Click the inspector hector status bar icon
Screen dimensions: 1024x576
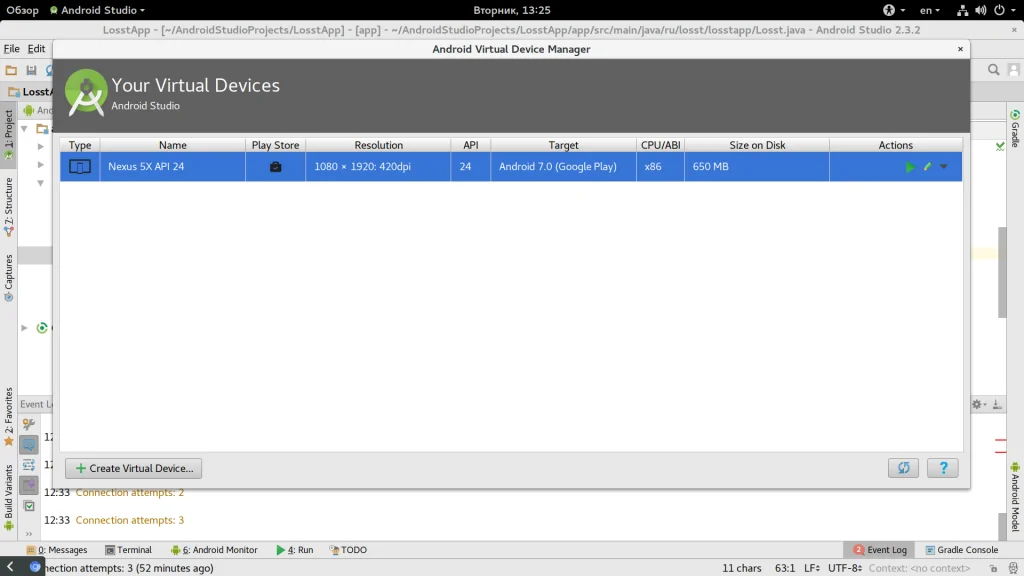1013,568
